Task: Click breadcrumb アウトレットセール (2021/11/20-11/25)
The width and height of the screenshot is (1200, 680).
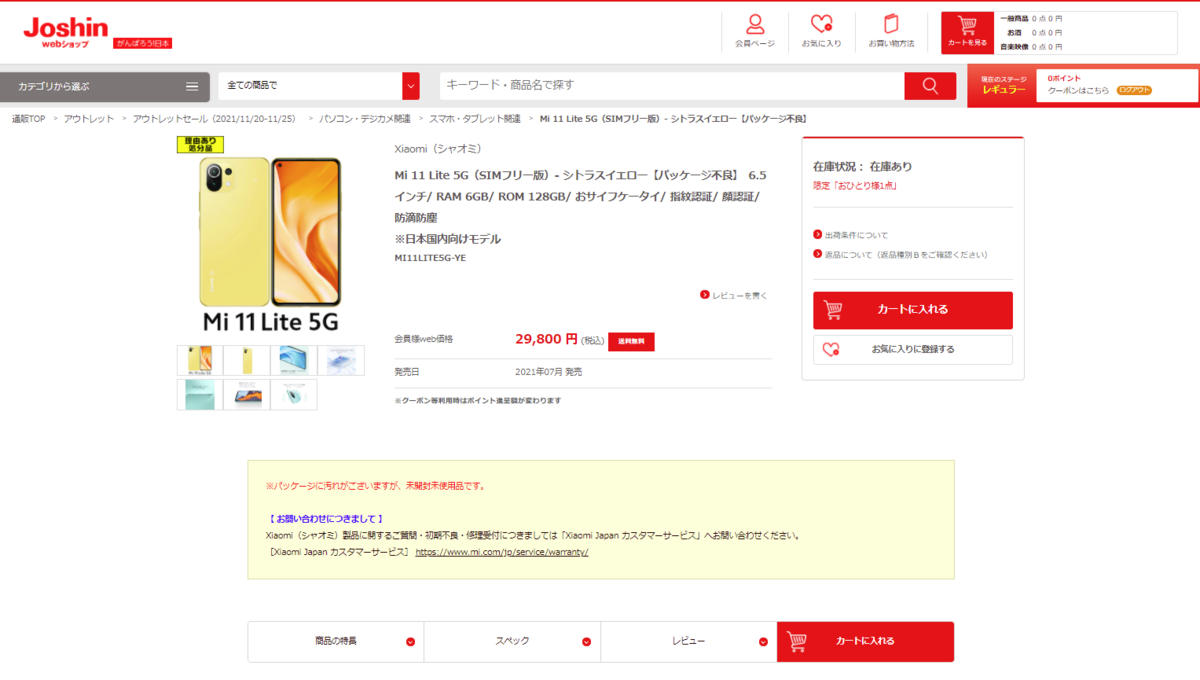Action: coord(214,119)
